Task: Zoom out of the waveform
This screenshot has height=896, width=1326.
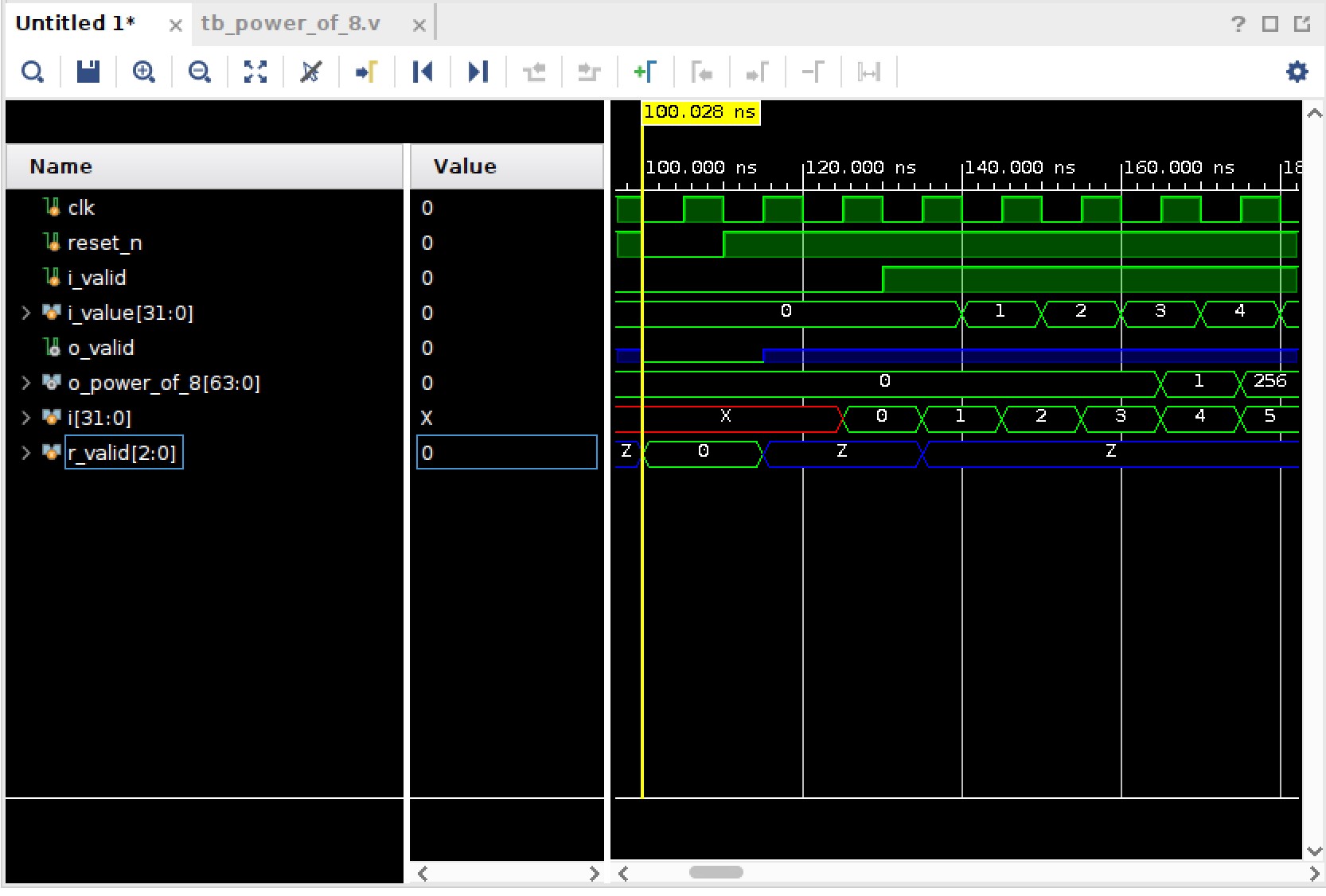Action: click(x=200, y=72)
